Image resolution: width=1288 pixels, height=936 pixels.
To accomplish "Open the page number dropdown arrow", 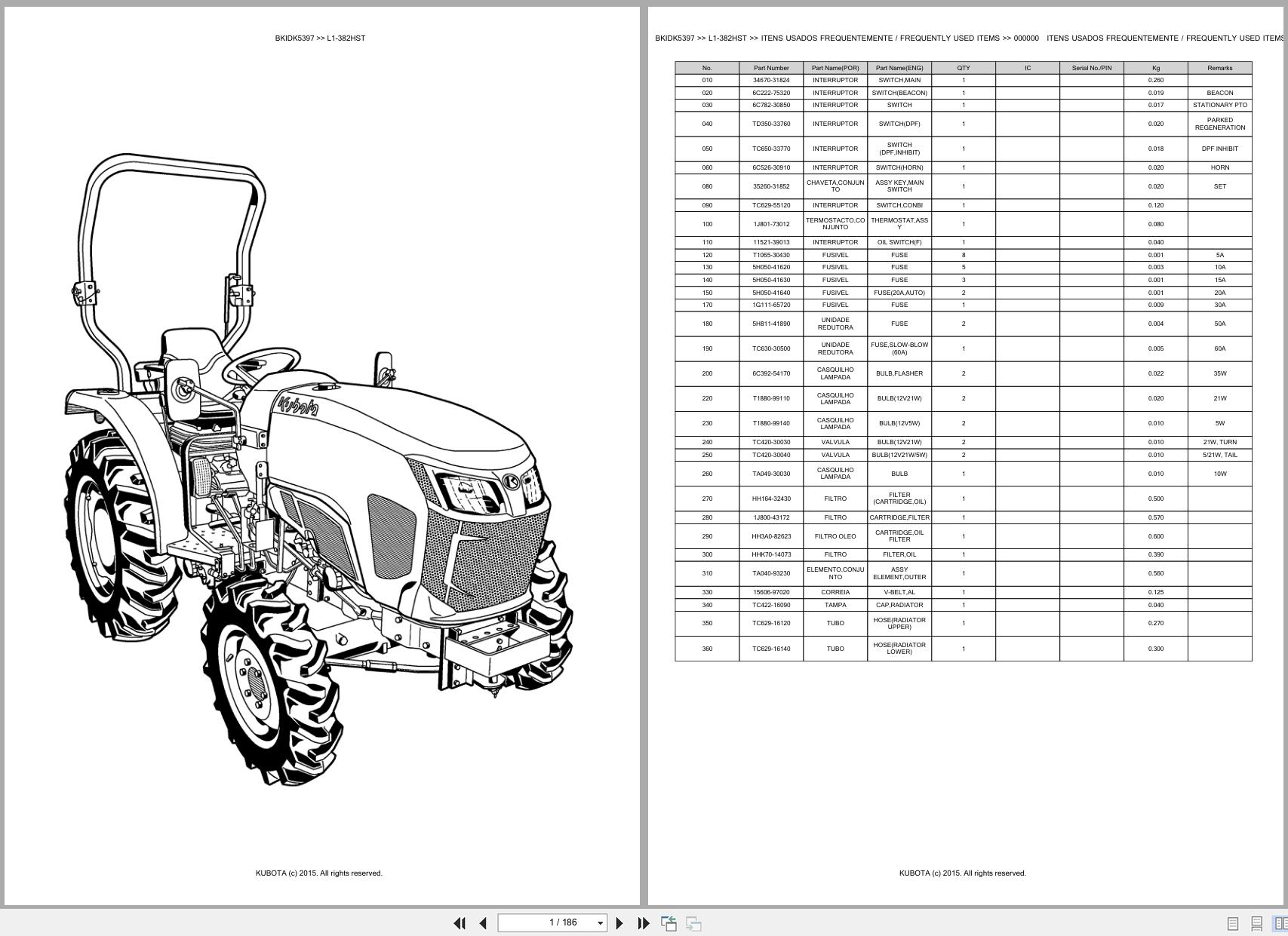I will (601, 923).
